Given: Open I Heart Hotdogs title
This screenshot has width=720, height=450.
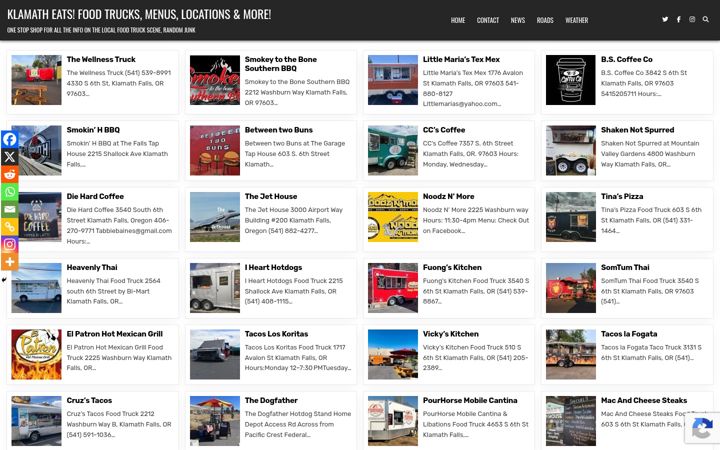Looking at the screenshot, I should (273, 267).
